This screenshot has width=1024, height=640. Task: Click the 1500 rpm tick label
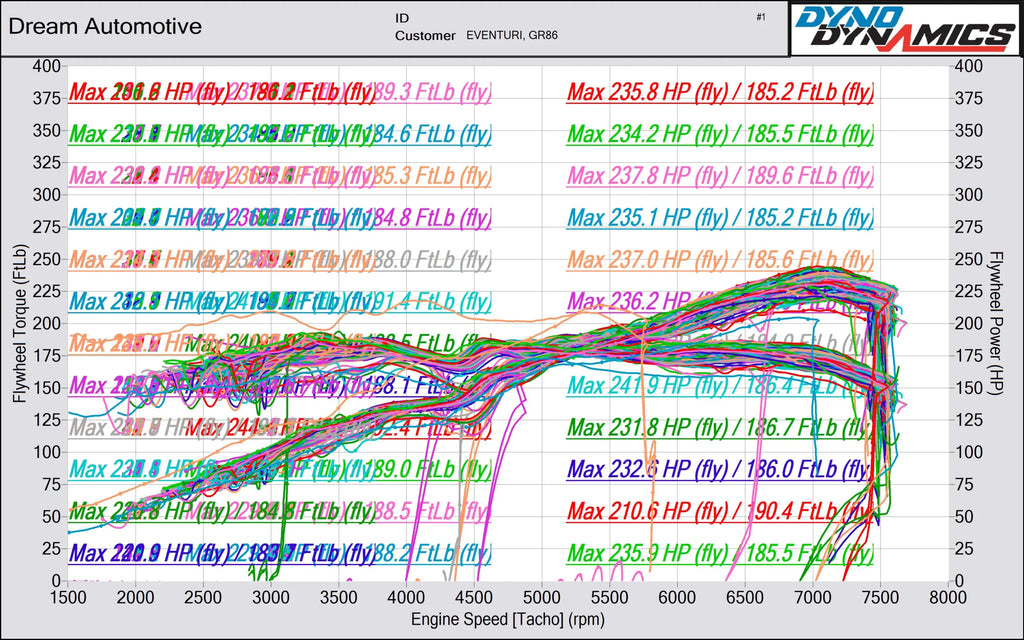(x=68, y=598)
